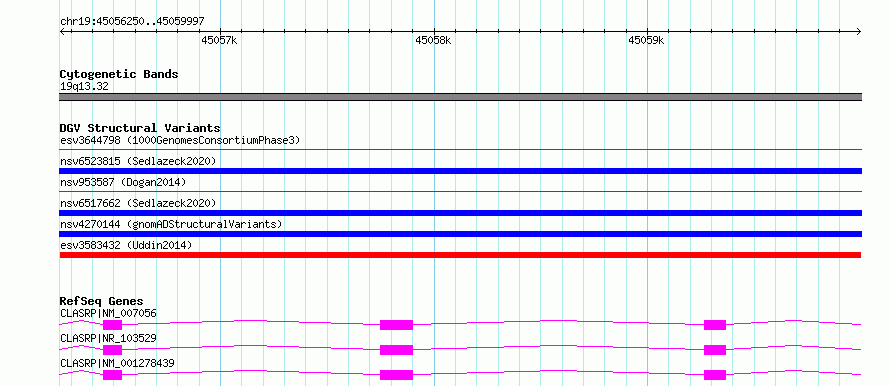The height and width of the screenshot is (386, 890).
Task: Open variant esv3583432 (Uddin2014) label
Action: pyautogui.click(x=126, y=245)
